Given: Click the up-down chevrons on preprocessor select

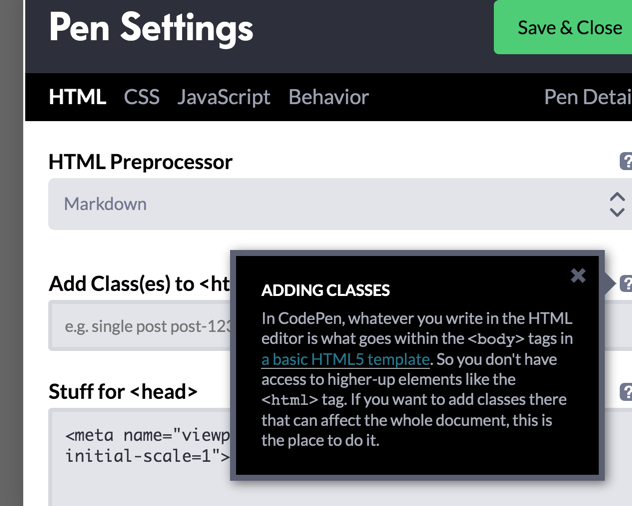Looking at the screenshot, I should pos(617,204).
